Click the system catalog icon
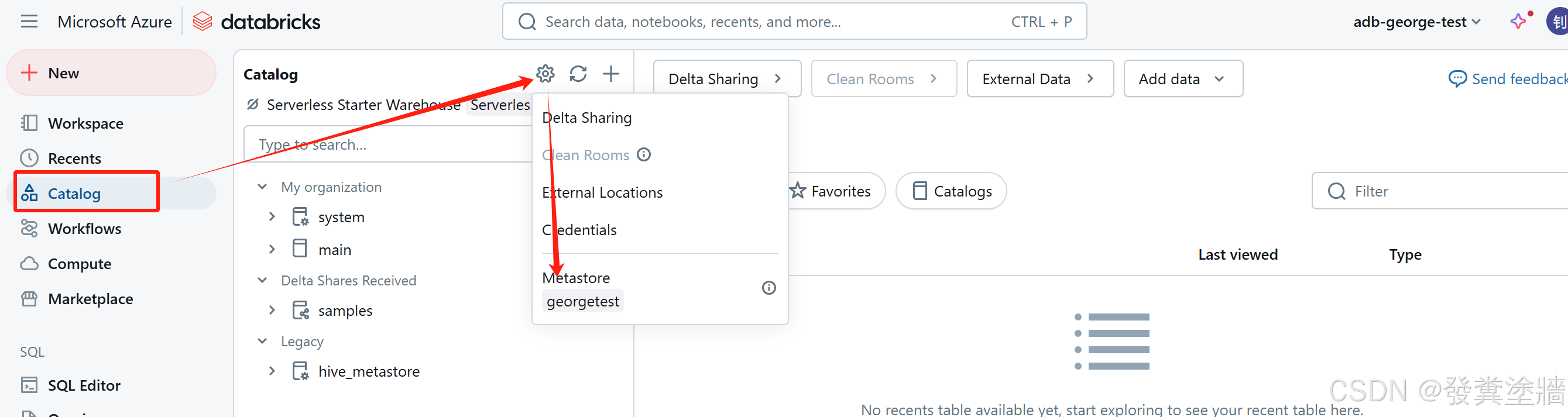Image resolution: width=1568 pixels, height=417 pixels. click(x=300, y=217)
